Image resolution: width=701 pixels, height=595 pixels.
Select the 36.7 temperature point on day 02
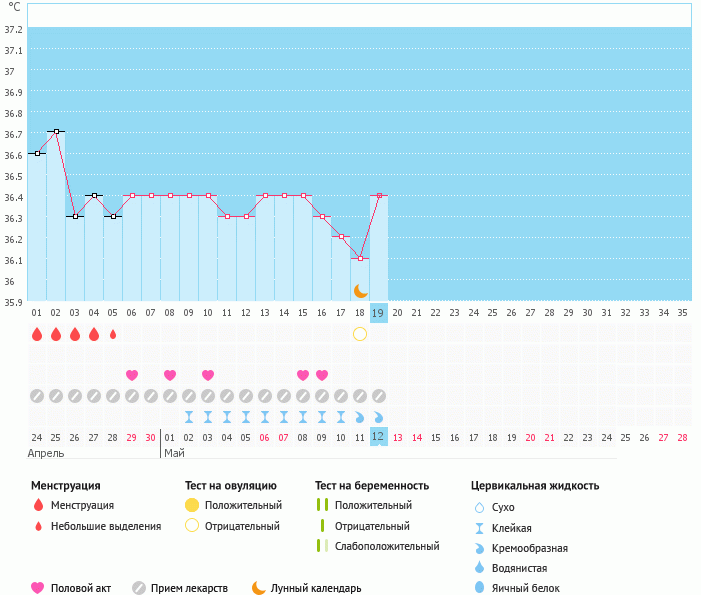coord(56,131)
